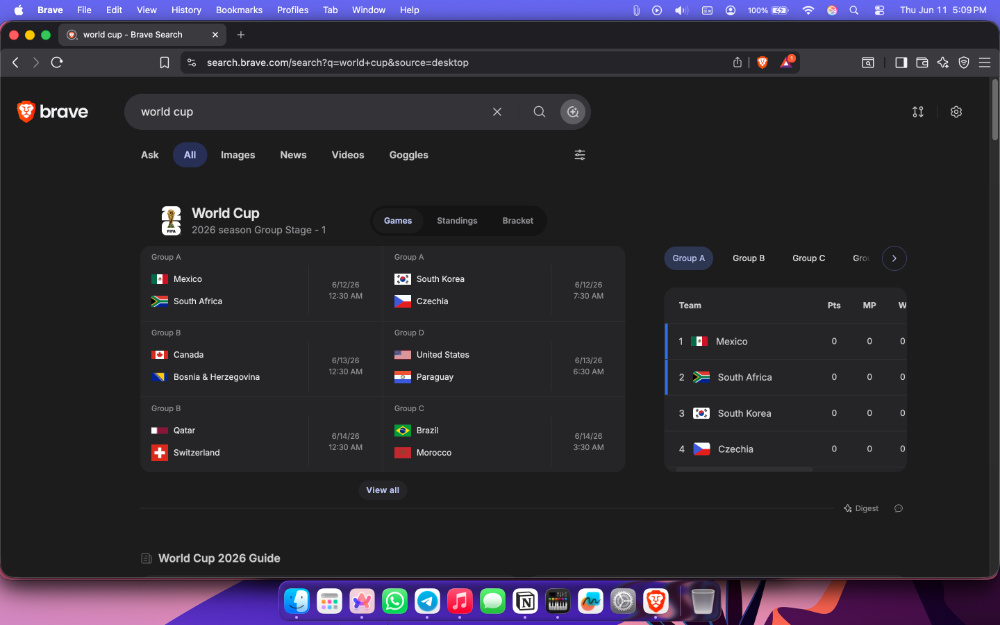Open the World Cup 2026 Guide link

[x=219, y=558]
